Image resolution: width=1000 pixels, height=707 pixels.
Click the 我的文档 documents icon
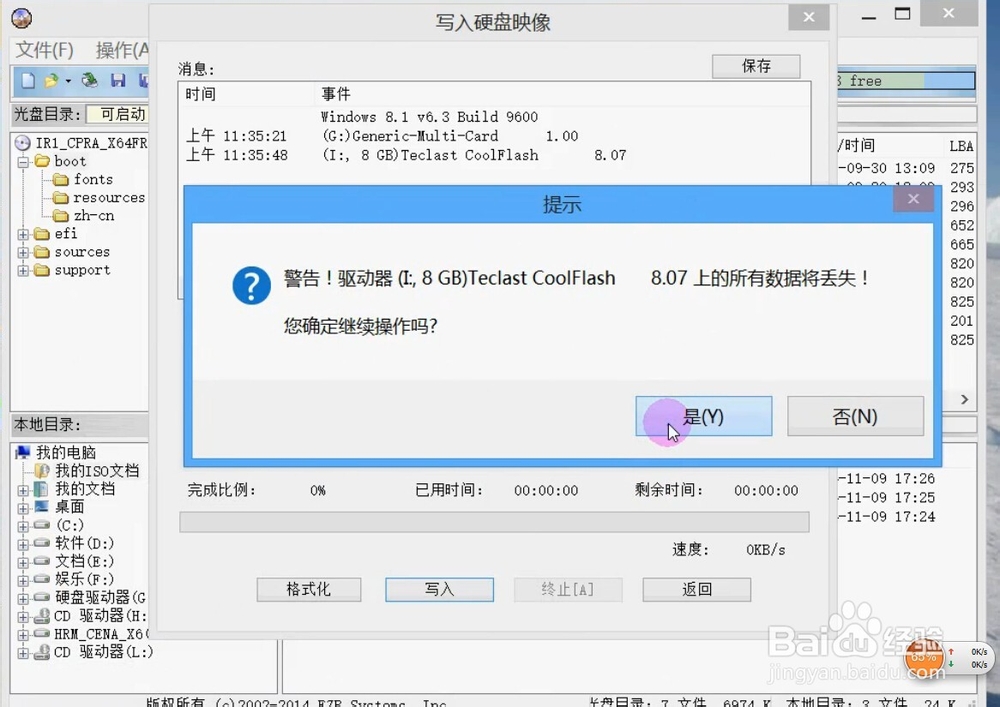point(41,489)
